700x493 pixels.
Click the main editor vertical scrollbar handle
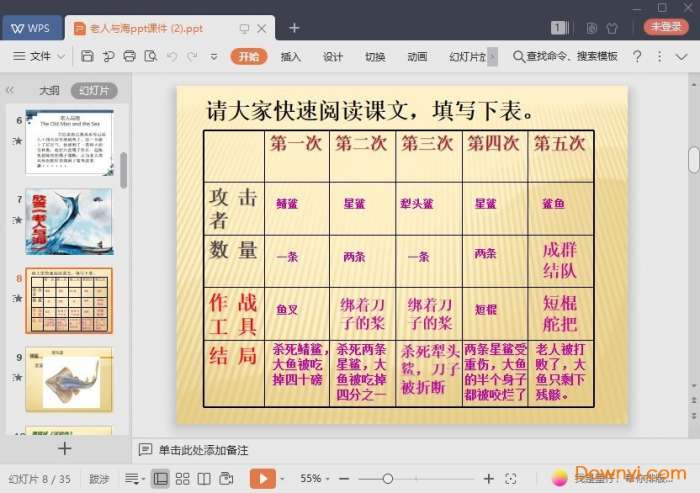(694, 160)
